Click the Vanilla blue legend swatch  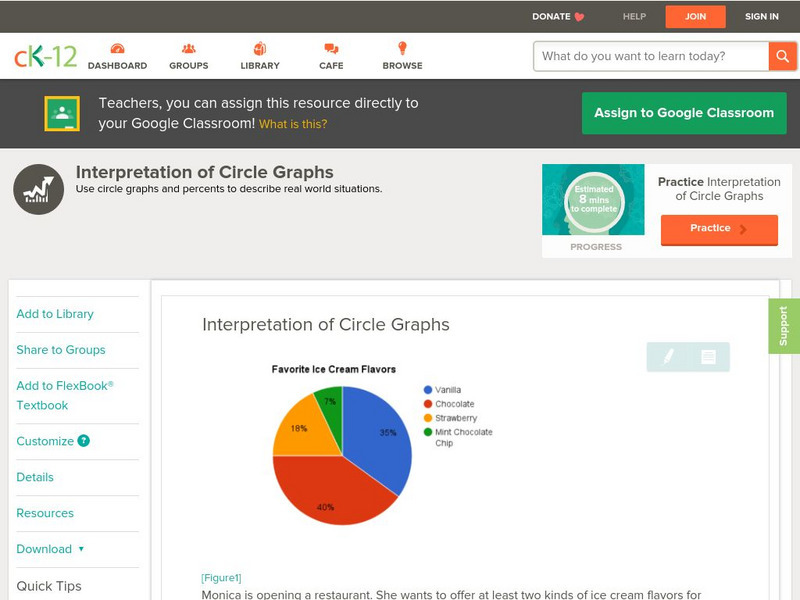coord(428,390)
